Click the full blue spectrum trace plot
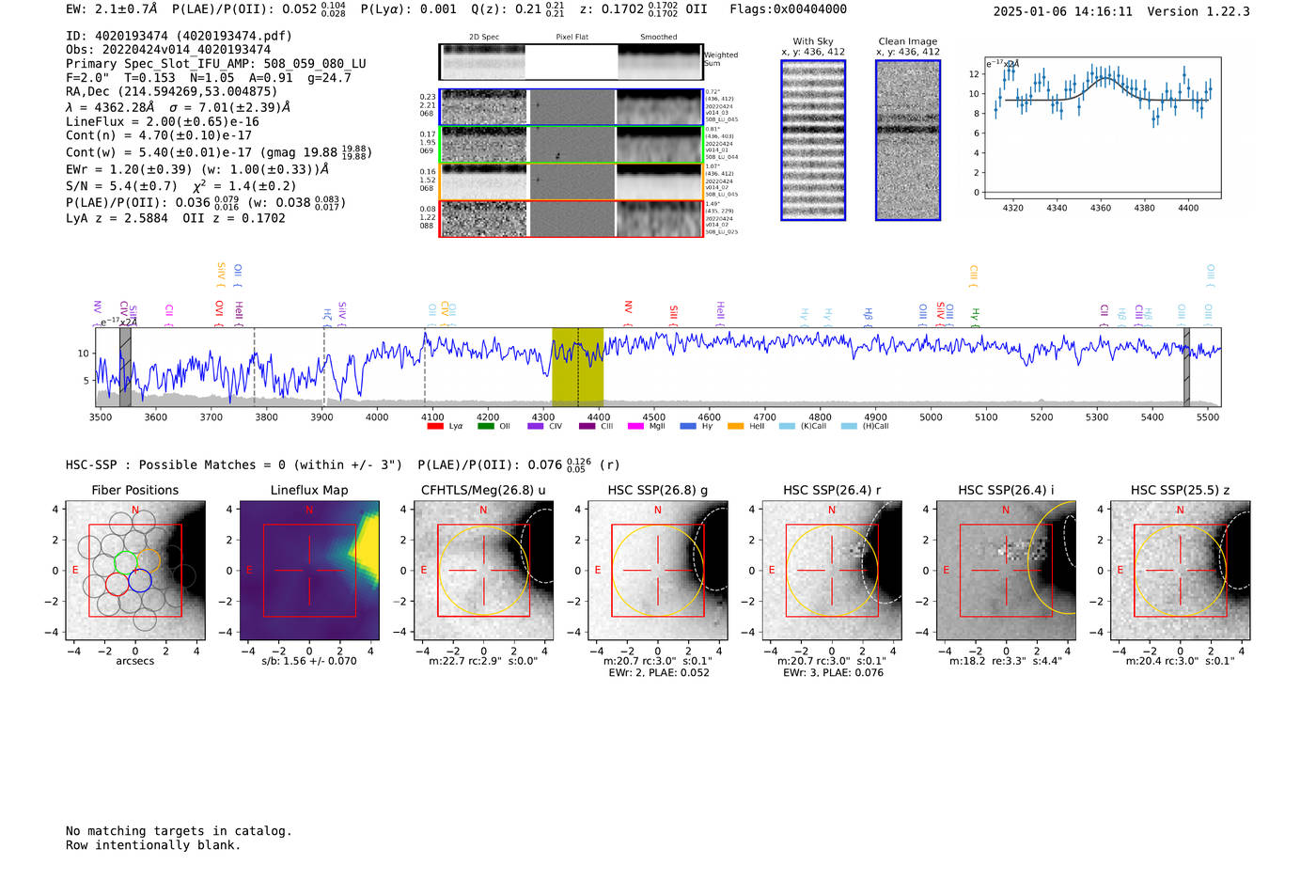1316x896 pixels. pos(660,367)
